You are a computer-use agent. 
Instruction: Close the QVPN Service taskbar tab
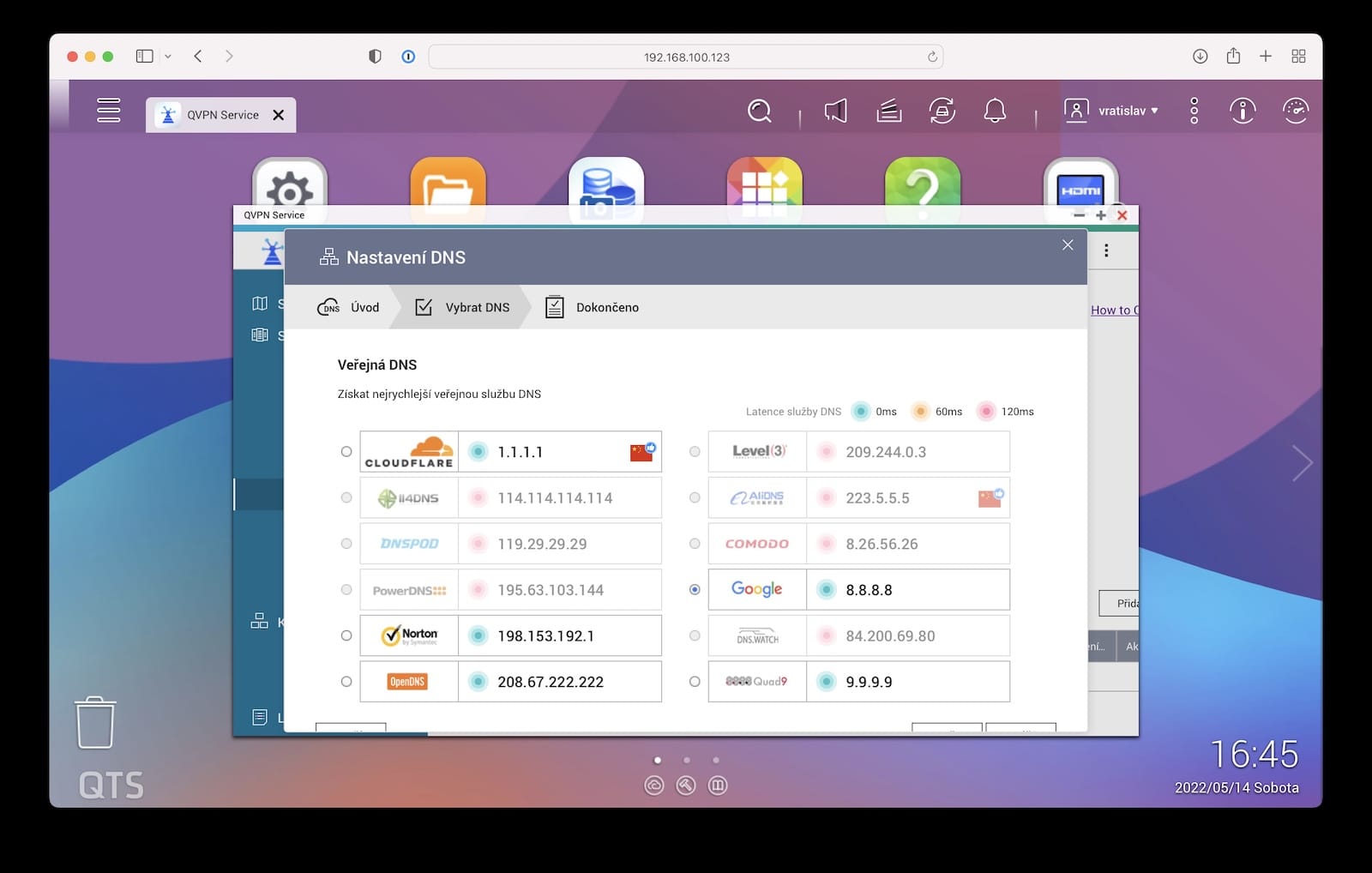click(x=279, y=115)
